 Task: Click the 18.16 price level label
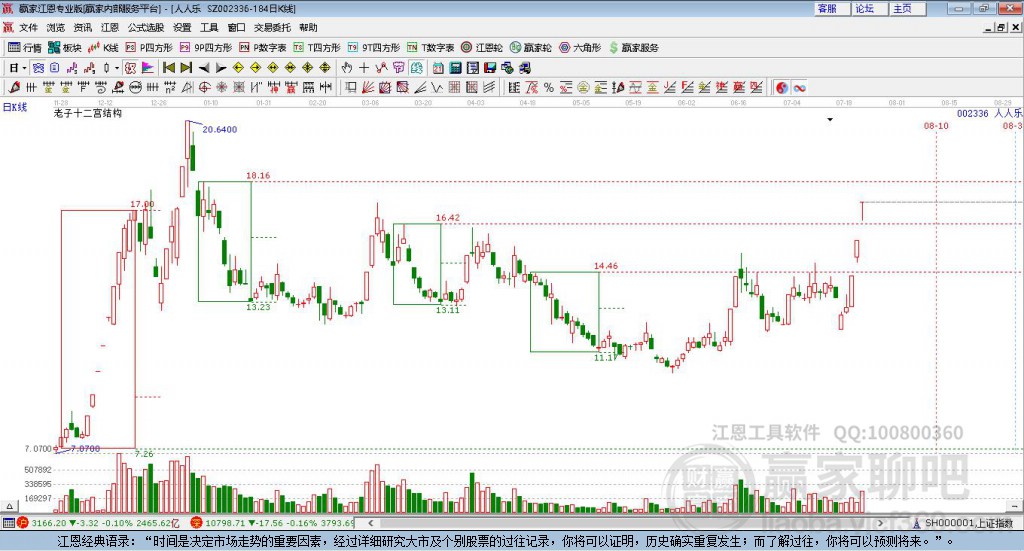(x=258, y=175)
